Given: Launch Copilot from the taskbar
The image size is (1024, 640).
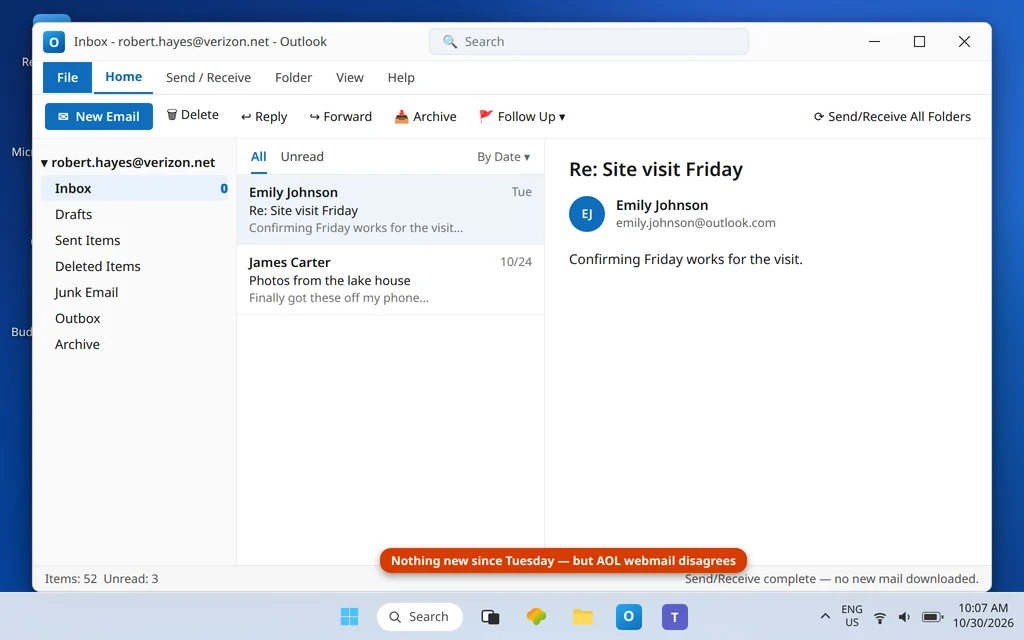Looking at the screenshot, I should point(536,616).
